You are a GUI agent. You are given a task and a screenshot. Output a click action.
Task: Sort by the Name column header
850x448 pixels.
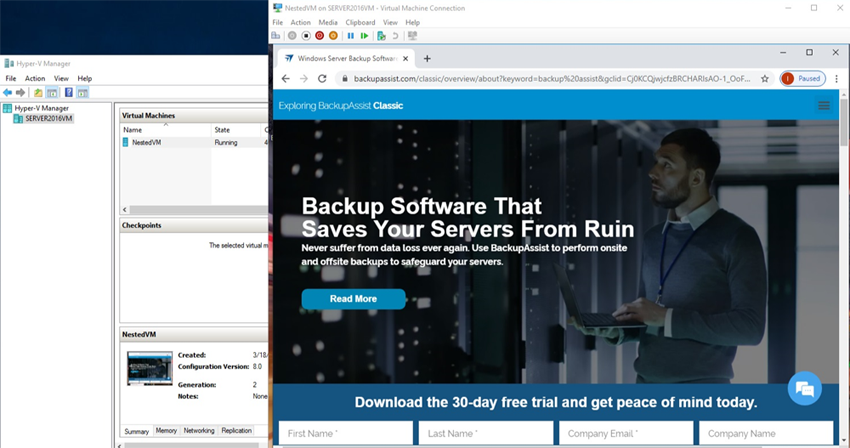coord(165,130)
